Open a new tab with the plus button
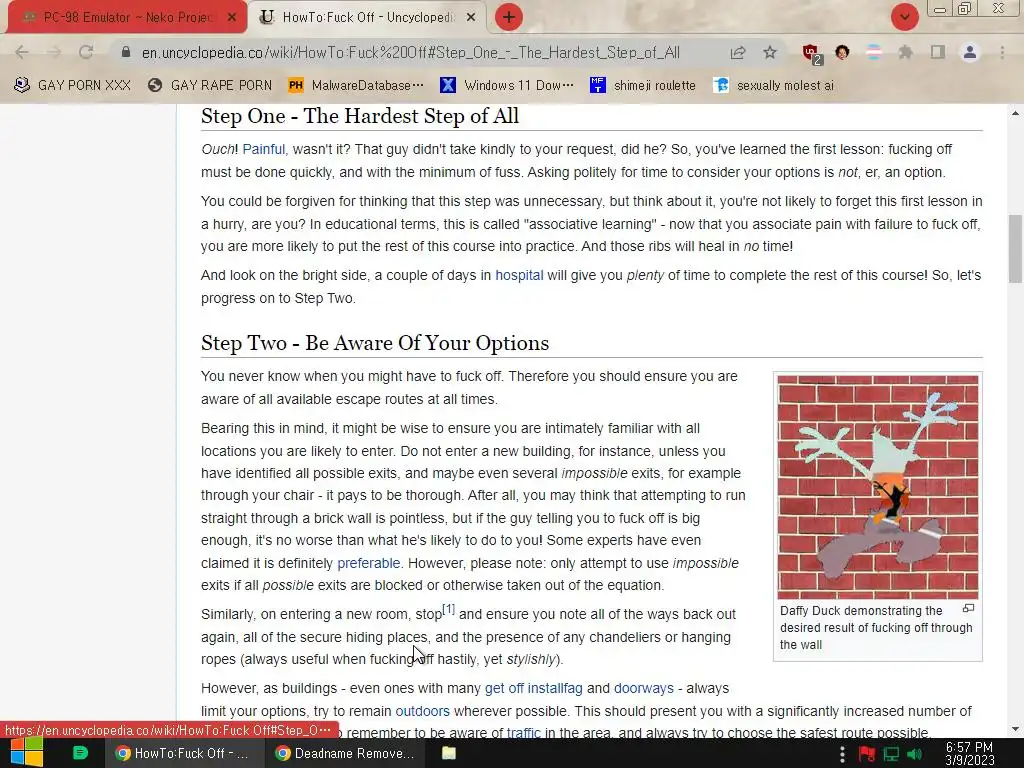This screenshot has height=768, width=1024. tap(509, 17)
